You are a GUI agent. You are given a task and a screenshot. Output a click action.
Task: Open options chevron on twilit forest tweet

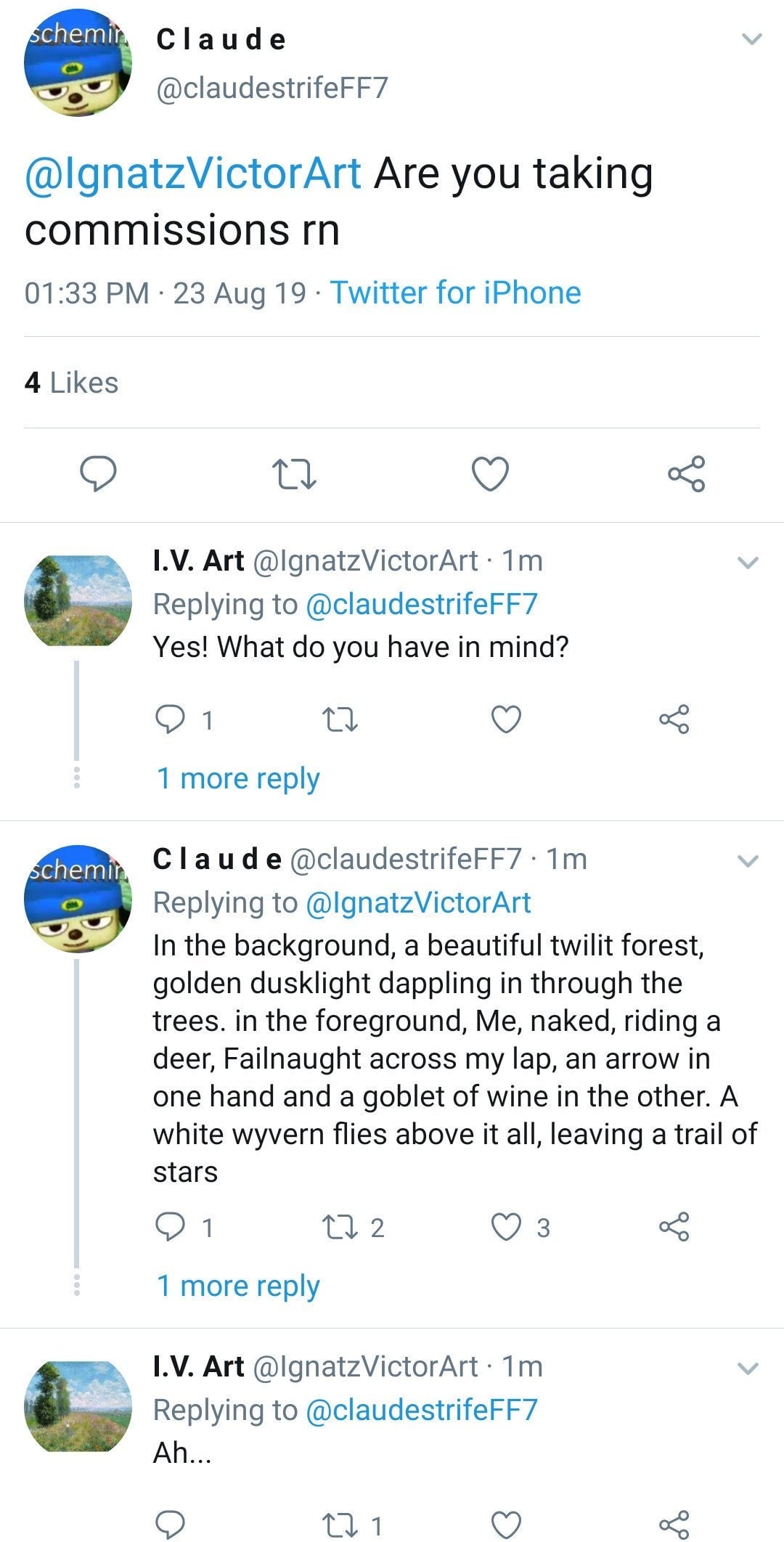pos(748,861)
